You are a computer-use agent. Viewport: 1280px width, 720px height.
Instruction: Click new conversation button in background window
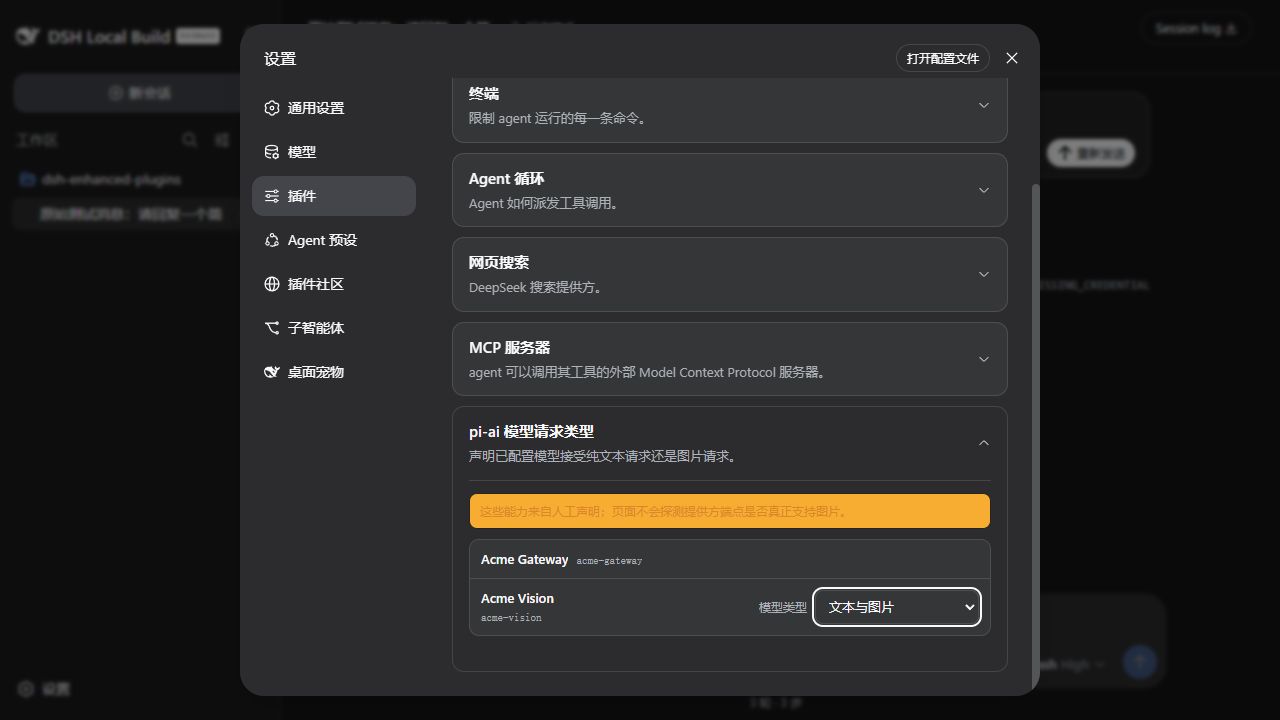coord(140,93)
